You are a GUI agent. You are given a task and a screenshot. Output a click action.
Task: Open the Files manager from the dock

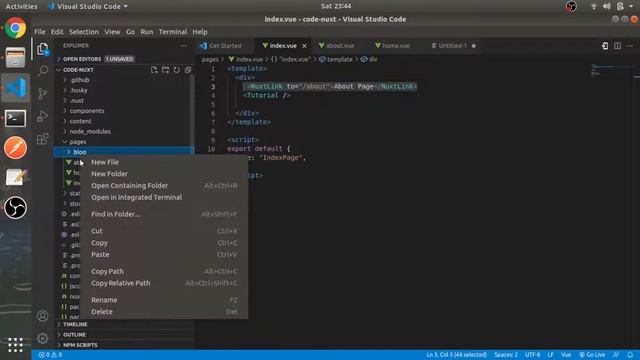coord(16,58)
